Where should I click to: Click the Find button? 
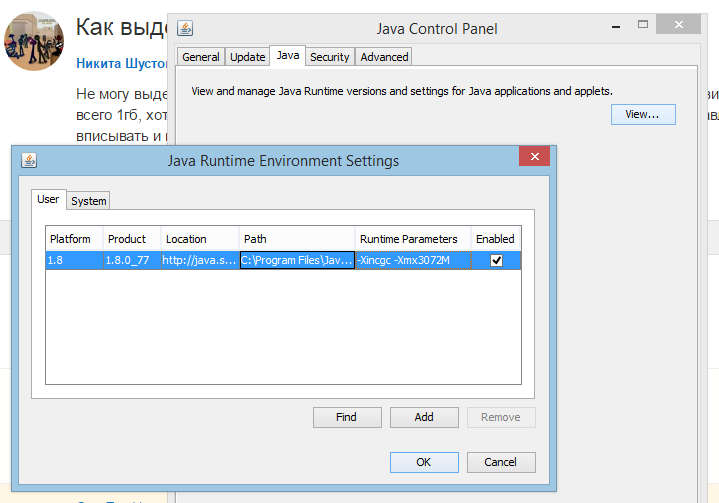(x=346, y=417)
